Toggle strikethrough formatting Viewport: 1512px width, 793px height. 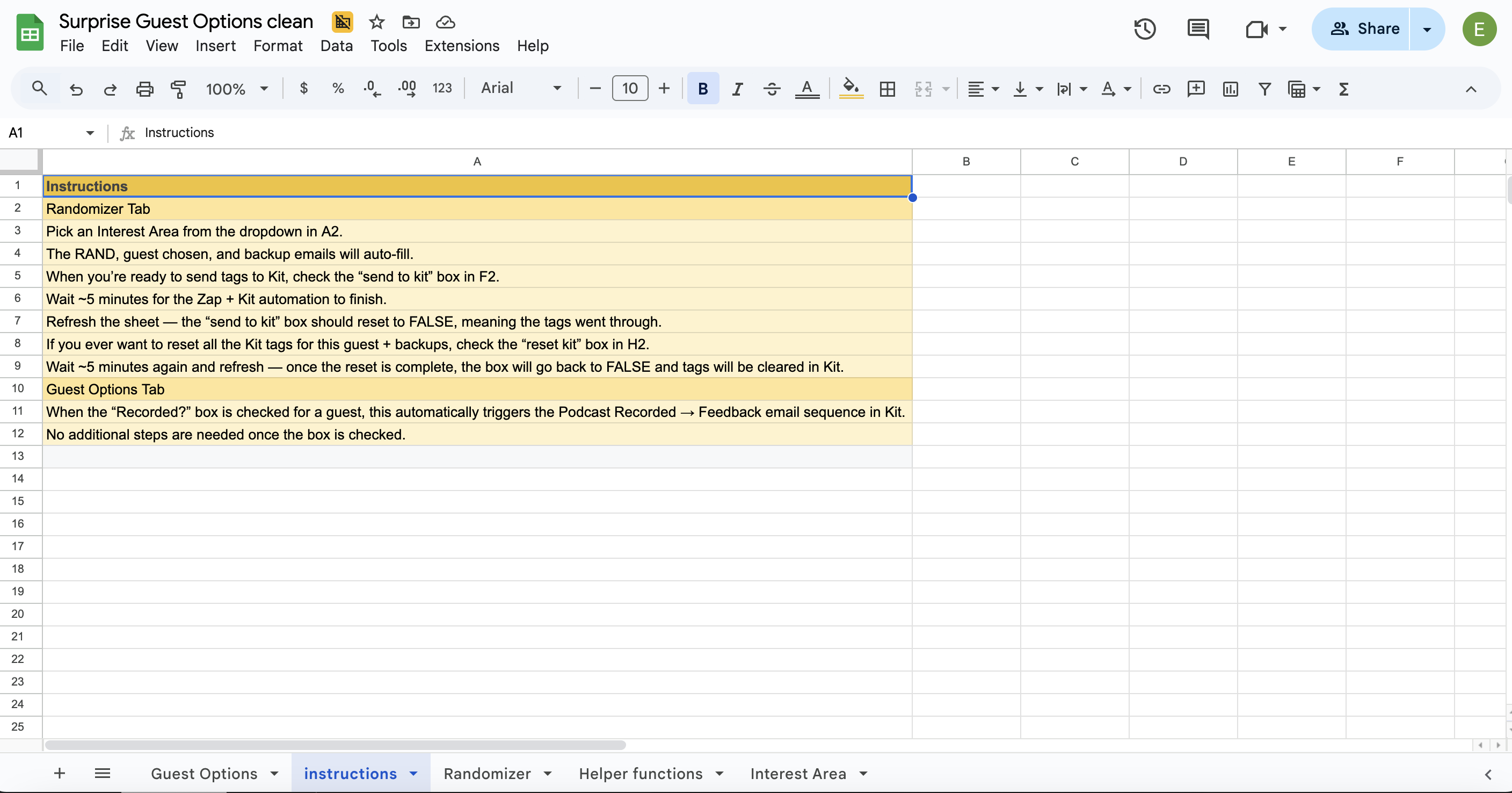click(772, 89)
